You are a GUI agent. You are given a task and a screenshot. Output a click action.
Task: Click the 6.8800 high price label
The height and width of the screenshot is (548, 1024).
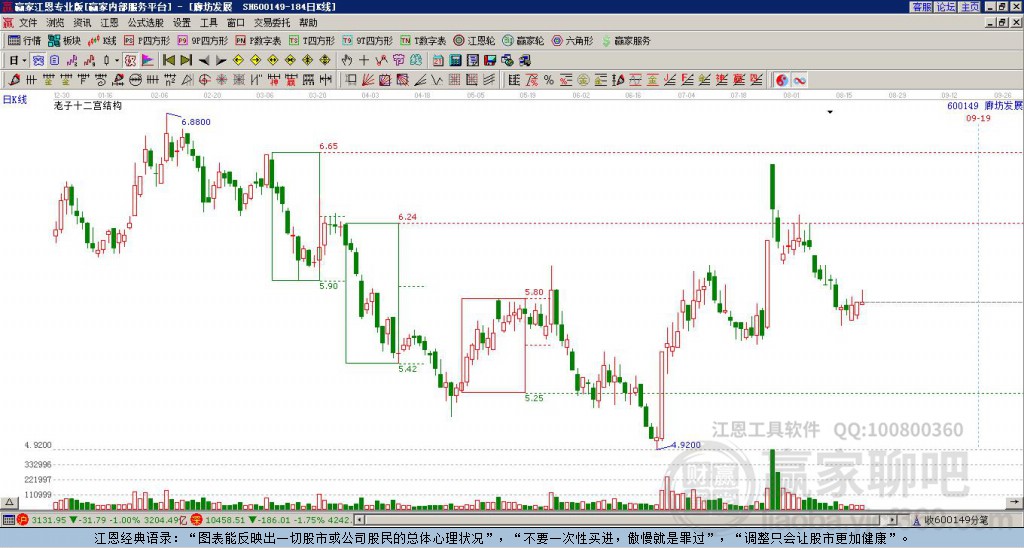pos(196,122)
